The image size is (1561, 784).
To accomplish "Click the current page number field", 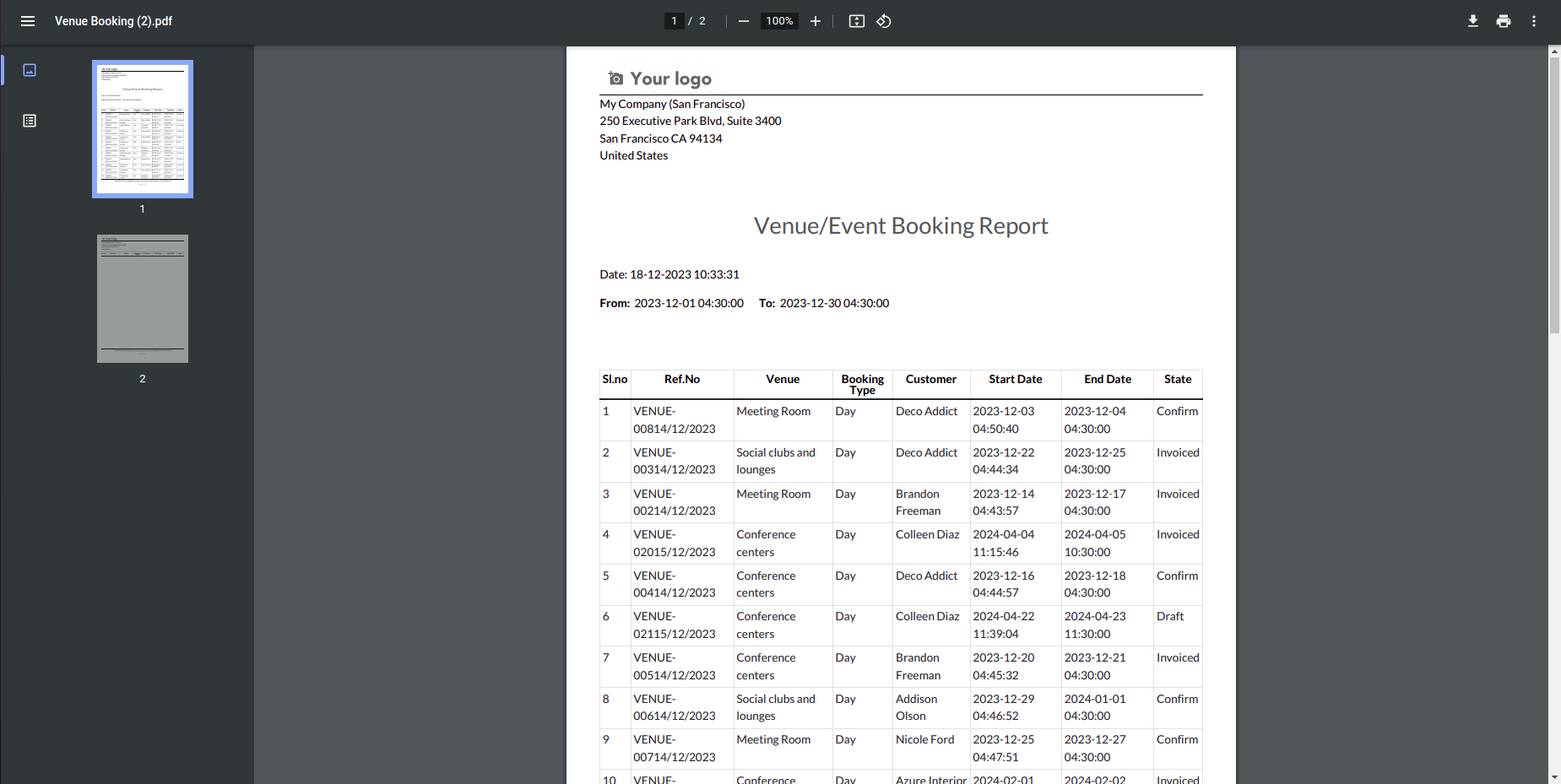I will 674,21.
